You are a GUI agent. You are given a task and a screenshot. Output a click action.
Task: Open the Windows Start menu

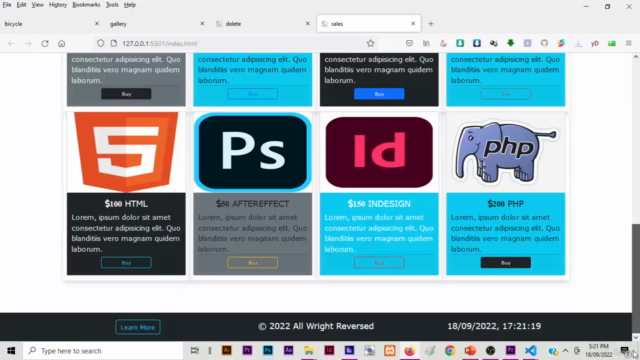(11, 351)
